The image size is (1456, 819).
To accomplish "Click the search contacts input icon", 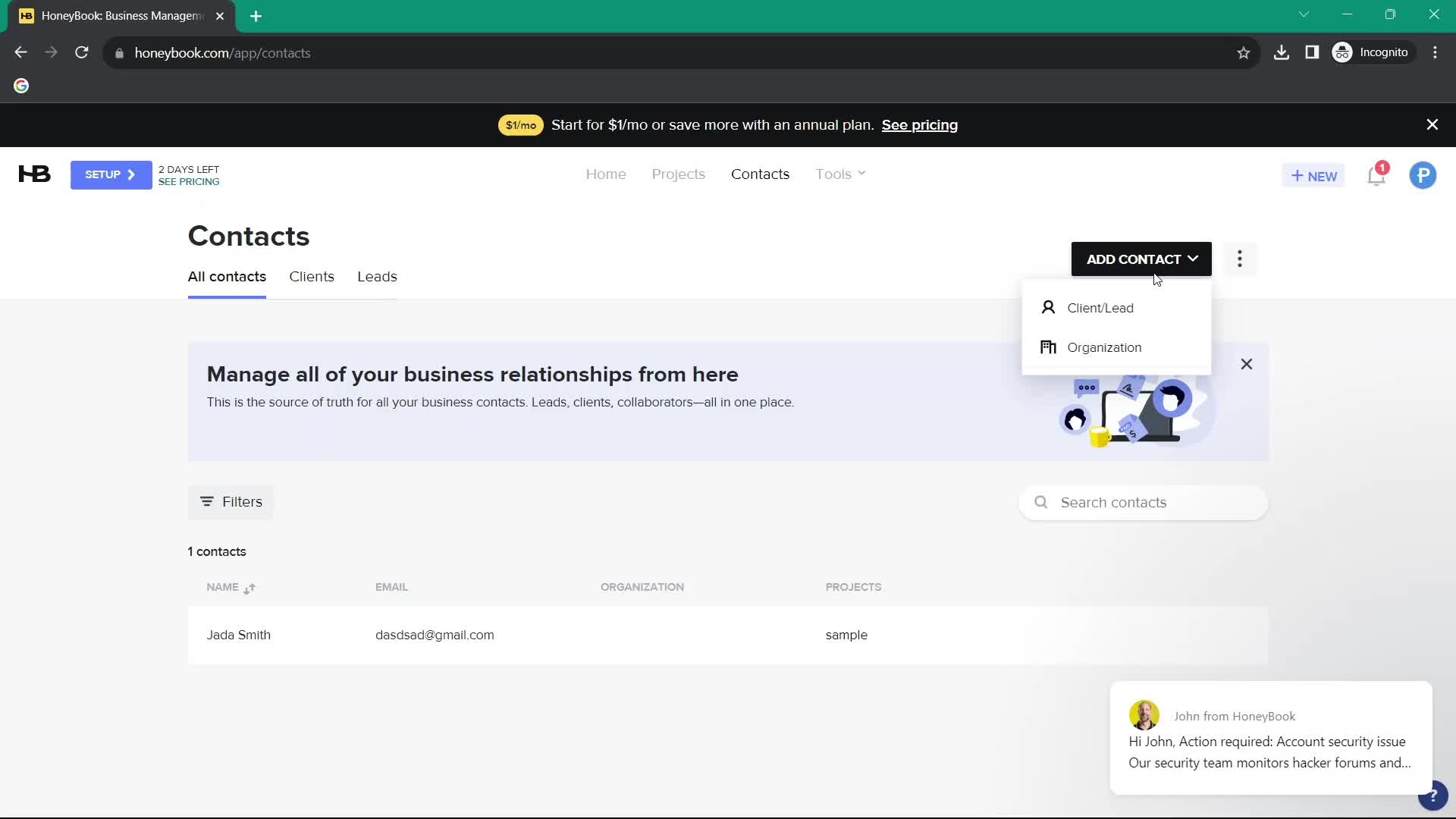I will point(1041,502).
